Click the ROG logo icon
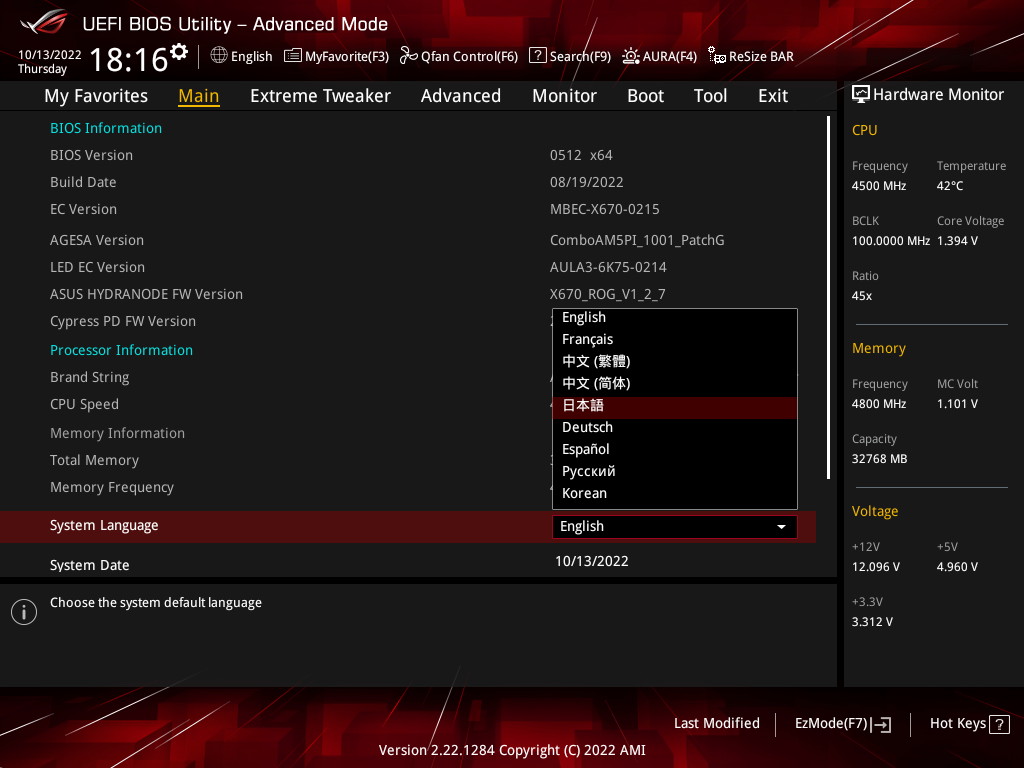The width and height of the screenshot is (1024, 768). (x=44, y=22)
